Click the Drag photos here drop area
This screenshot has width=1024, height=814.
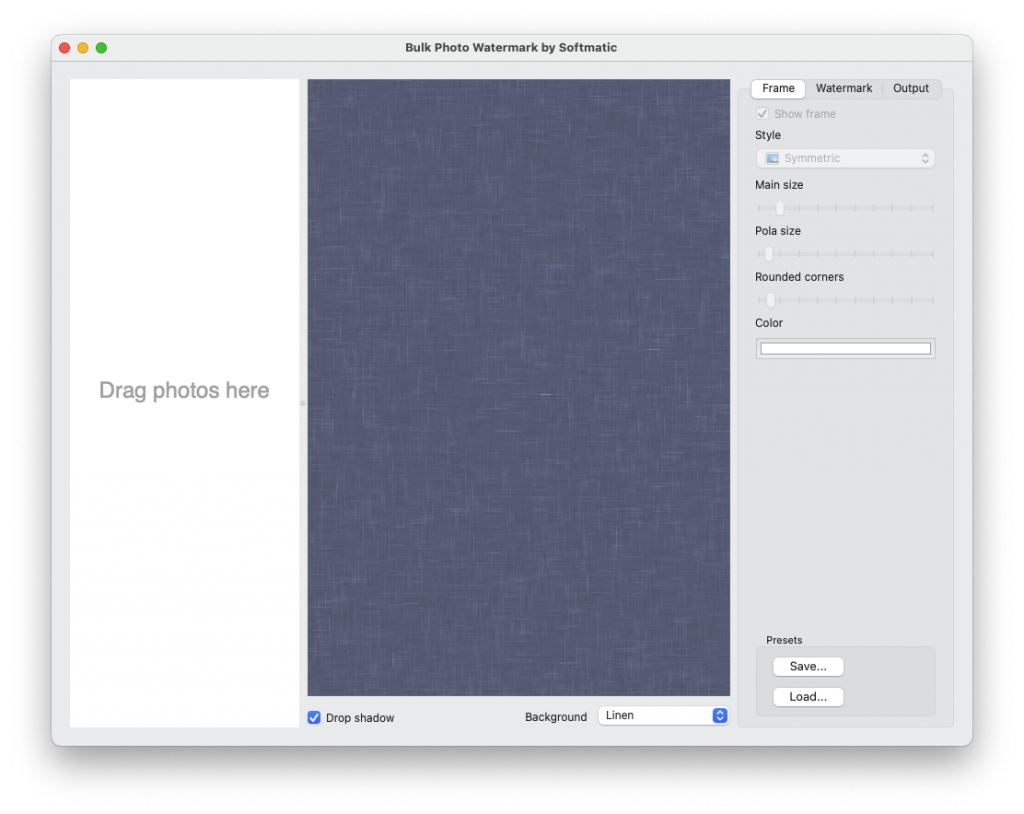[x=184, y=403]
